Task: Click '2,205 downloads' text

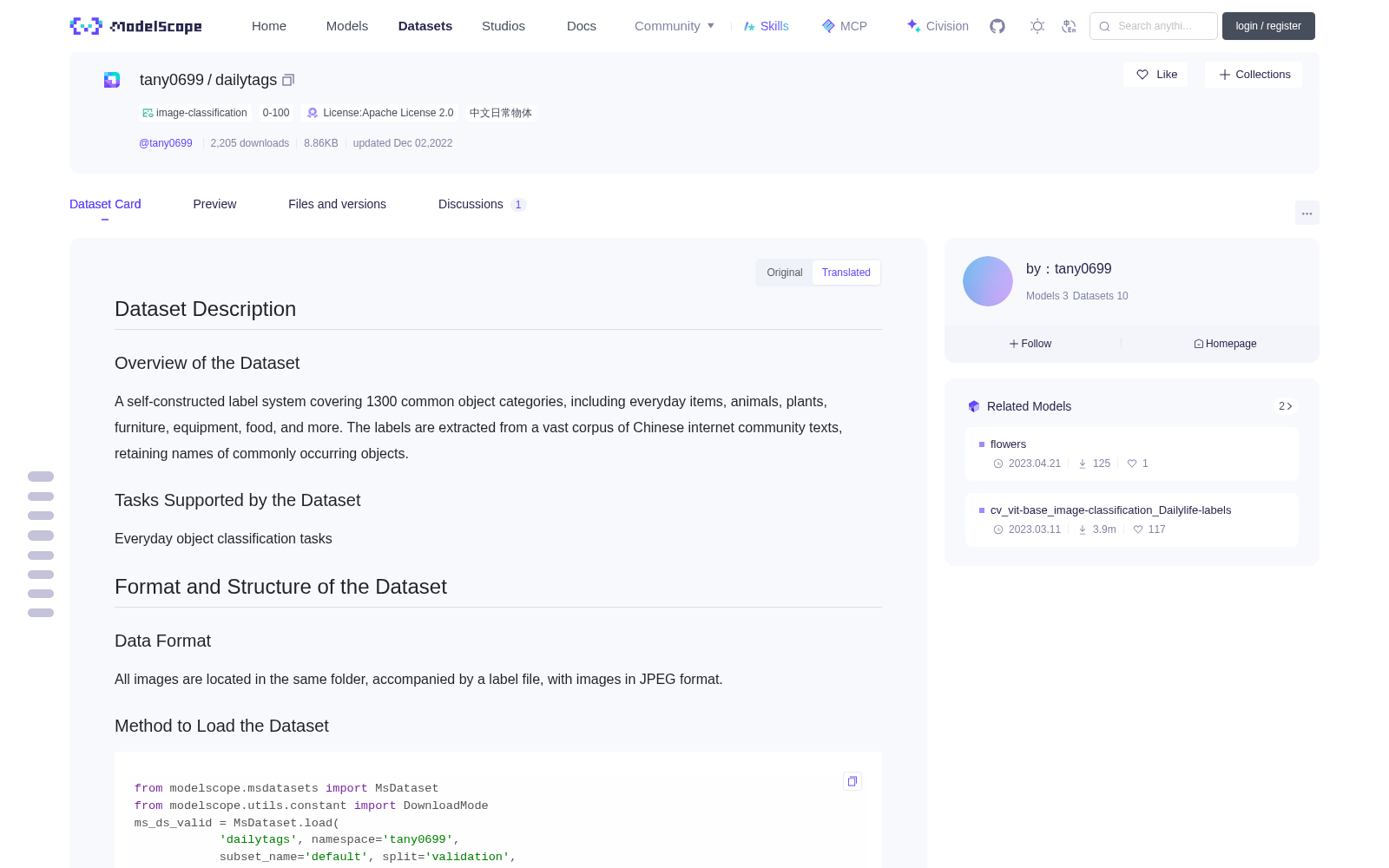Action: (x=250, y=143)
